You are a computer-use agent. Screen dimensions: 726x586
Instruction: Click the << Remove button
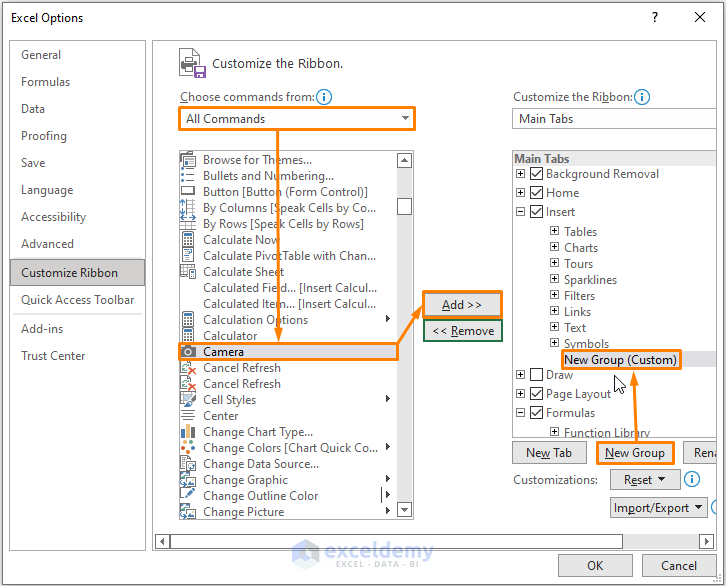click(463, 331)
